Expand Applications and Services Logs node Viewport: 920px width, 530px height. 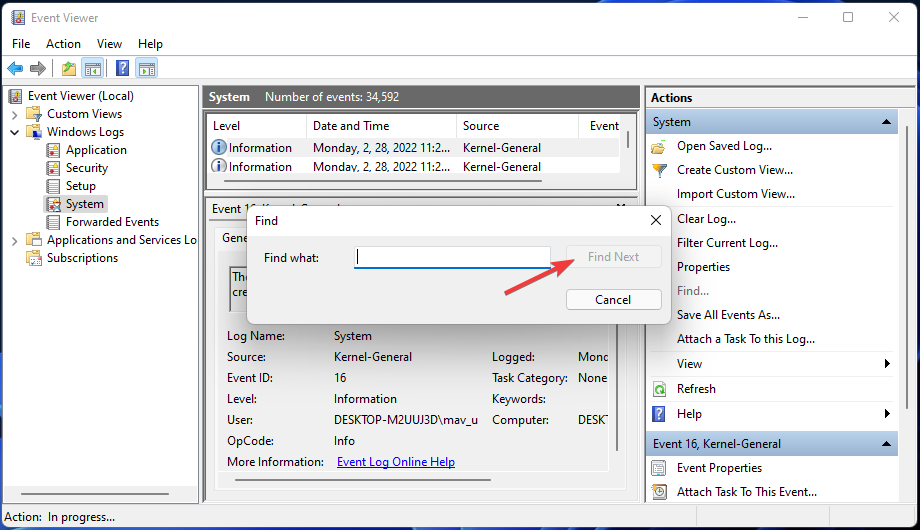click(x=15, y=240)
